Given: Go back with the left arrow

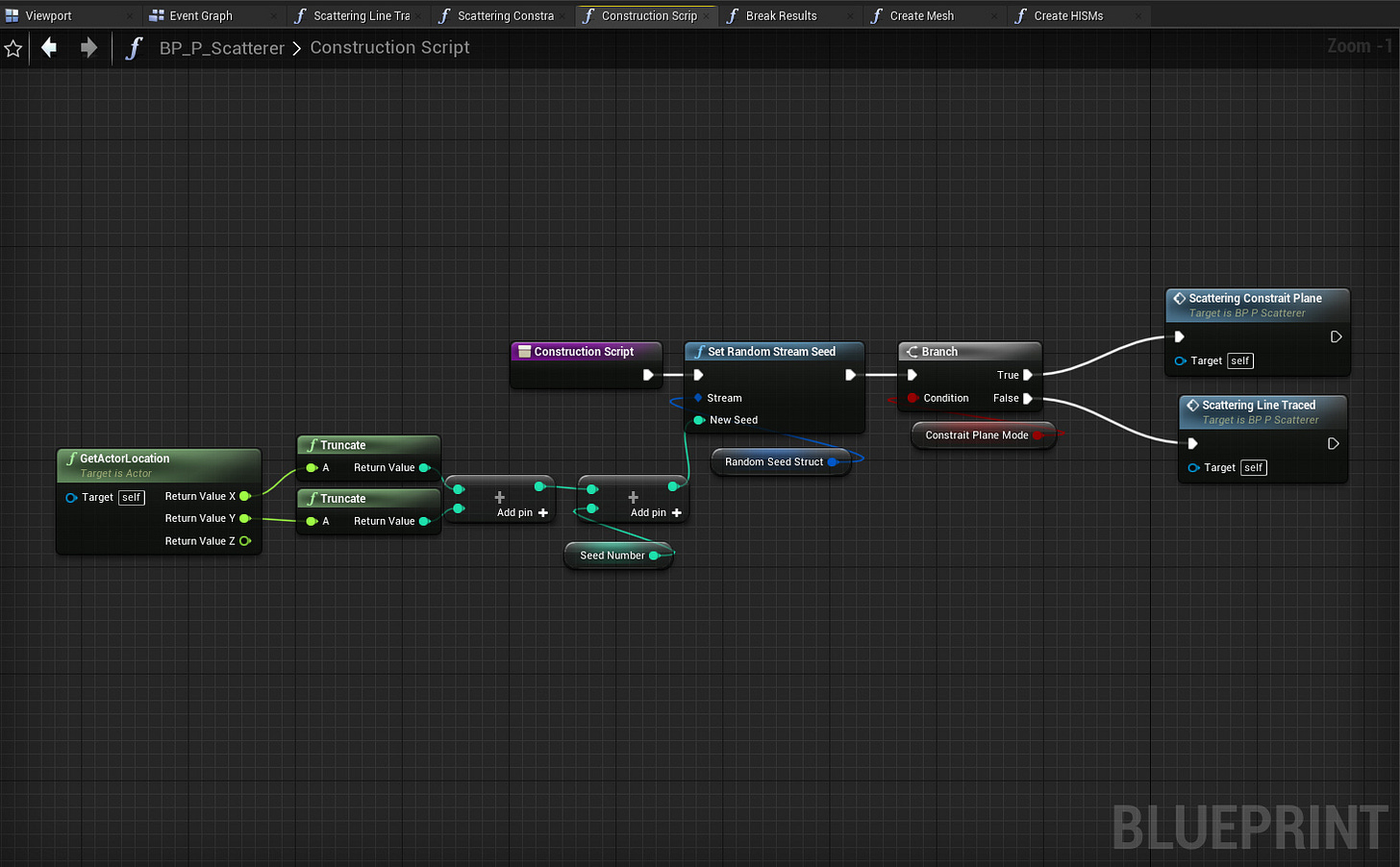Looking at the screenshot, I should coord(49,47).
